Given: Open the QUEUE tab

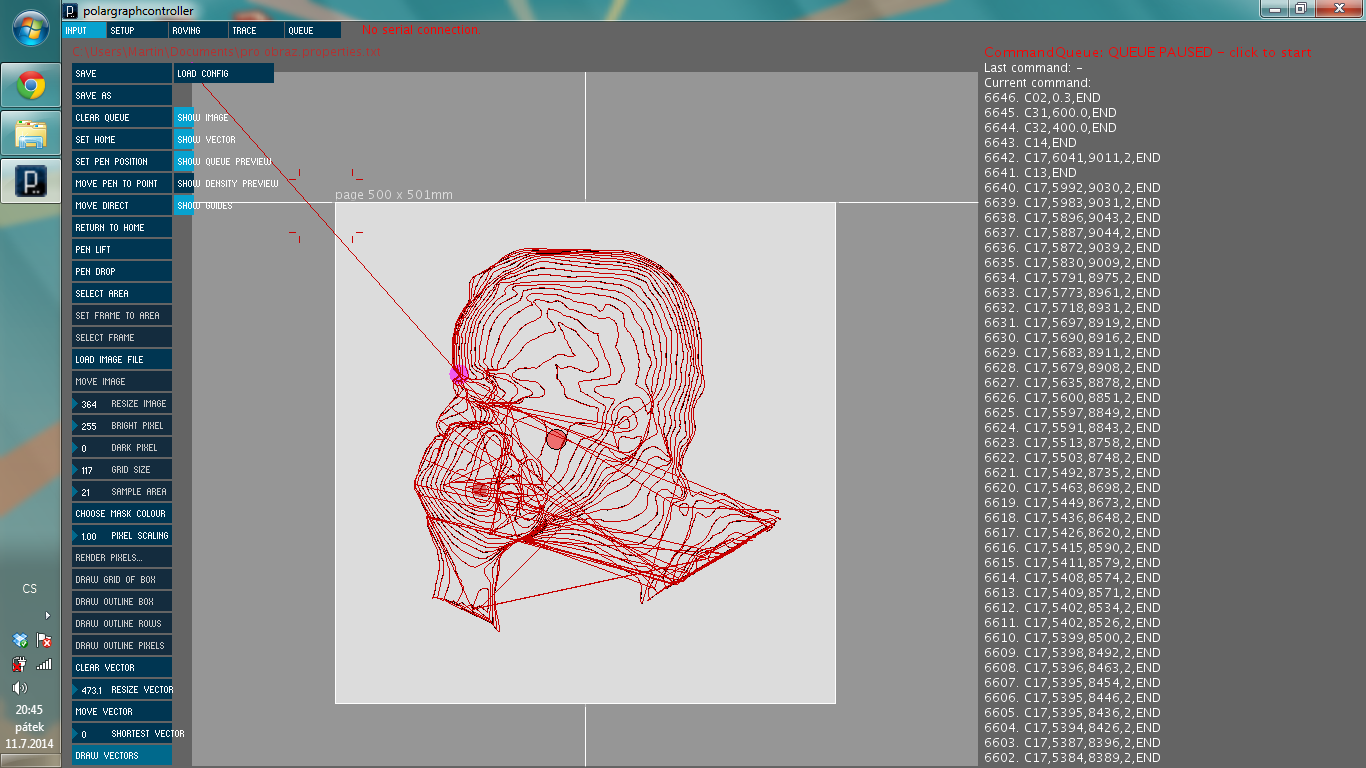Looking at the screenshot, I should tap(313, 30).
